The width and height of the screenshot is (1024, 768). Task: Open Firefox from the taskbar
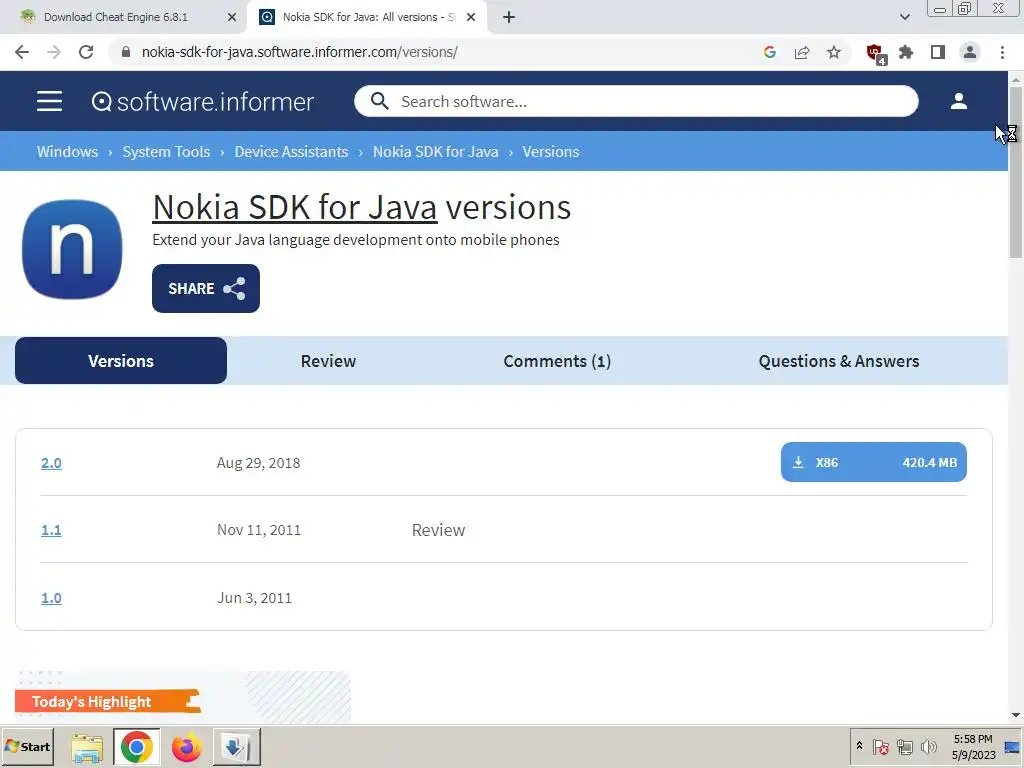coord(187,747)
